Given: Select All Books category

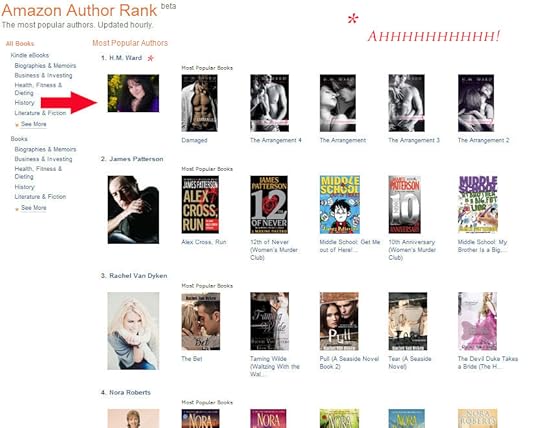Looking at the screenshot, I should [x=20, y=43].
